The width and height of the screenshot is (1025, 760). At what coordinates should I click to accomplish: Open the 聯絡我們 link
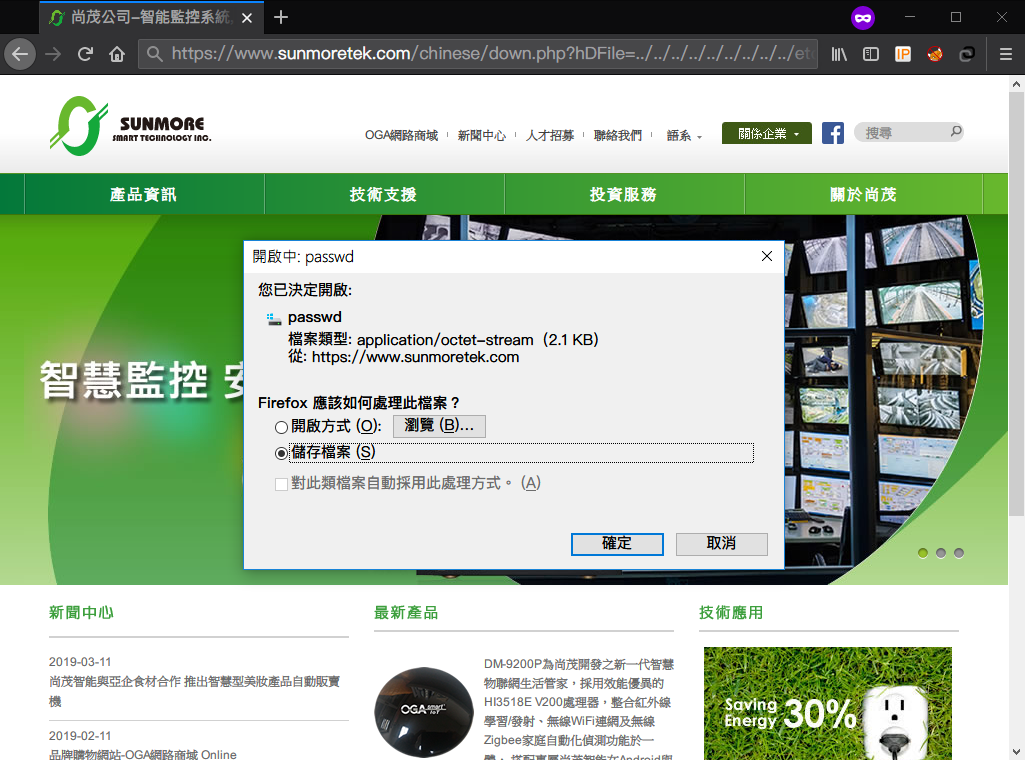[x=618, y=135]
